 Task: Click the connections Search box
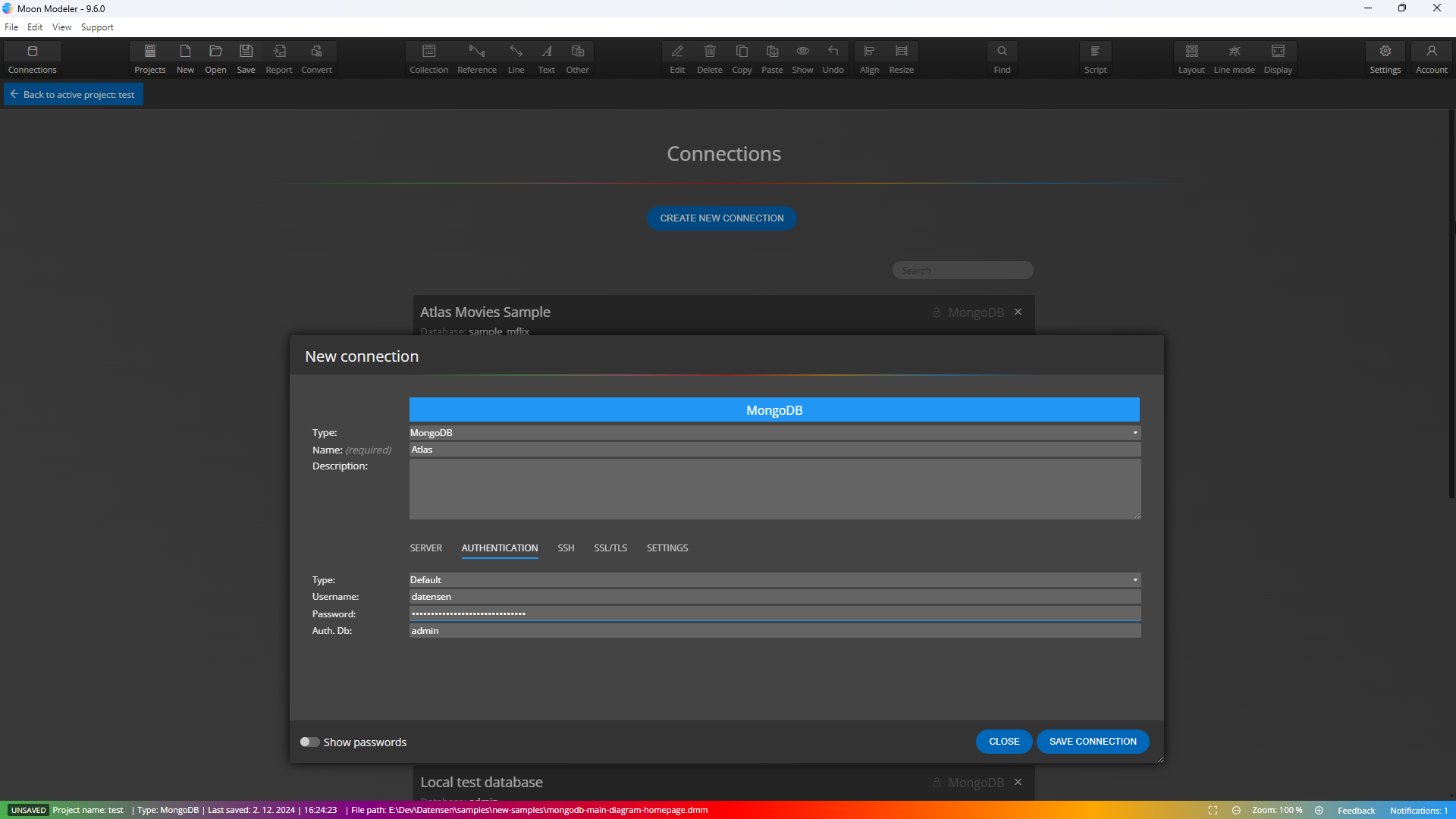pyautogui.click(x=962, y=270)
